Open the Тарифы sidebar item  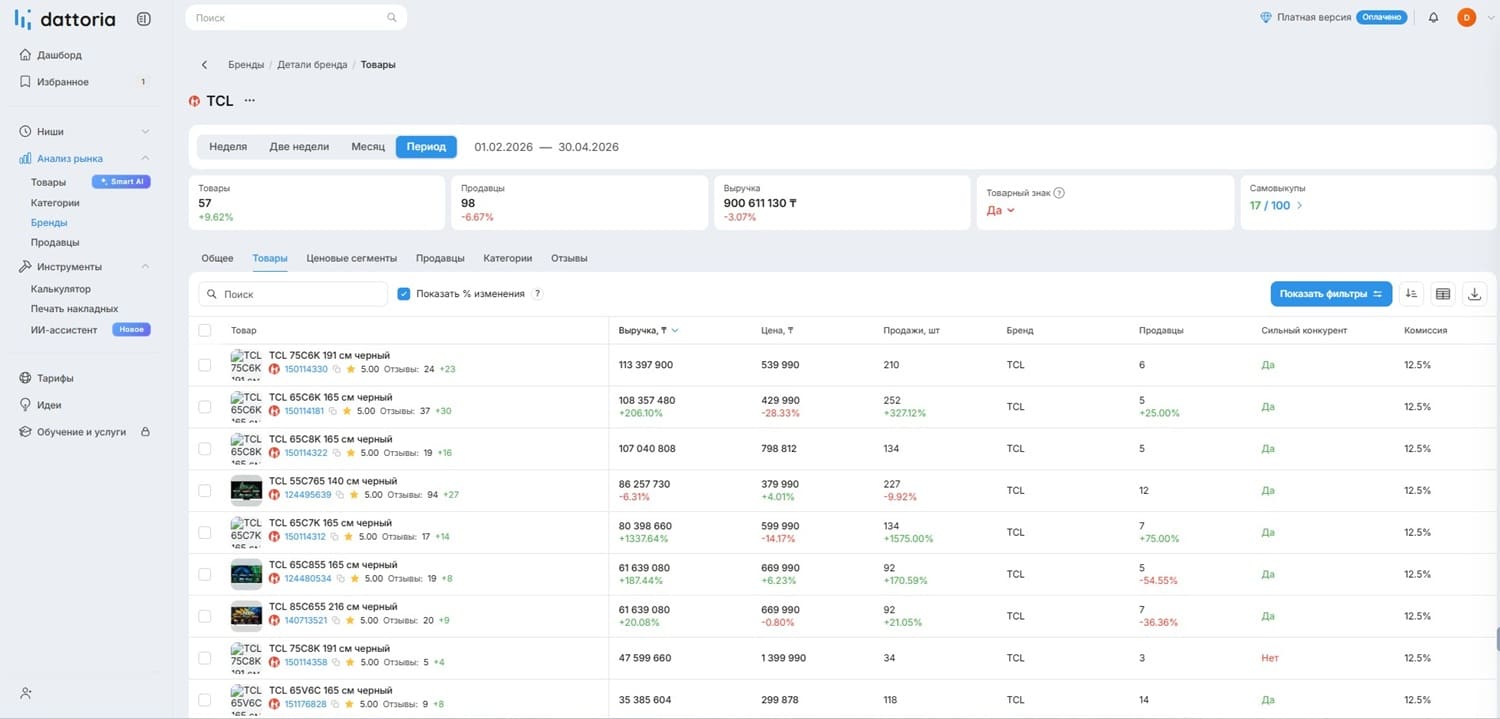tap(56, 378)
